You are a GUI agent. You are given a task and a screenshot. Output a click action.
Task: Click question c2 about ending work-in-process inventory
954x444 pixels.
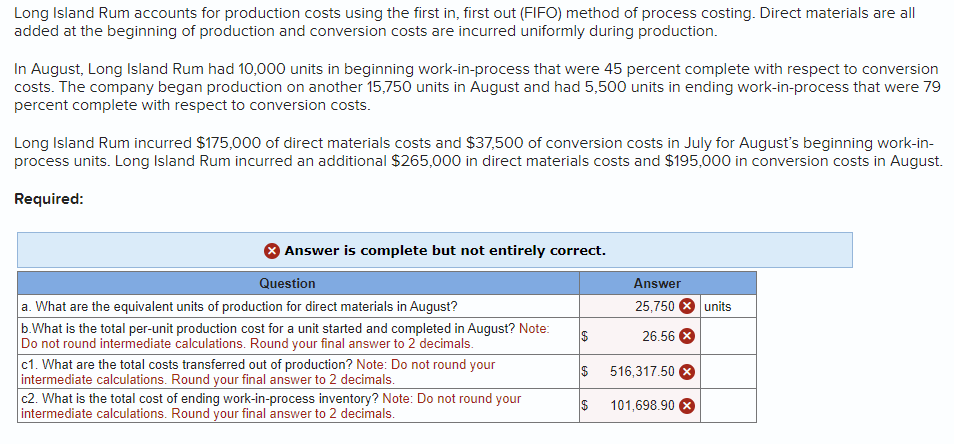tap(298, 406)
